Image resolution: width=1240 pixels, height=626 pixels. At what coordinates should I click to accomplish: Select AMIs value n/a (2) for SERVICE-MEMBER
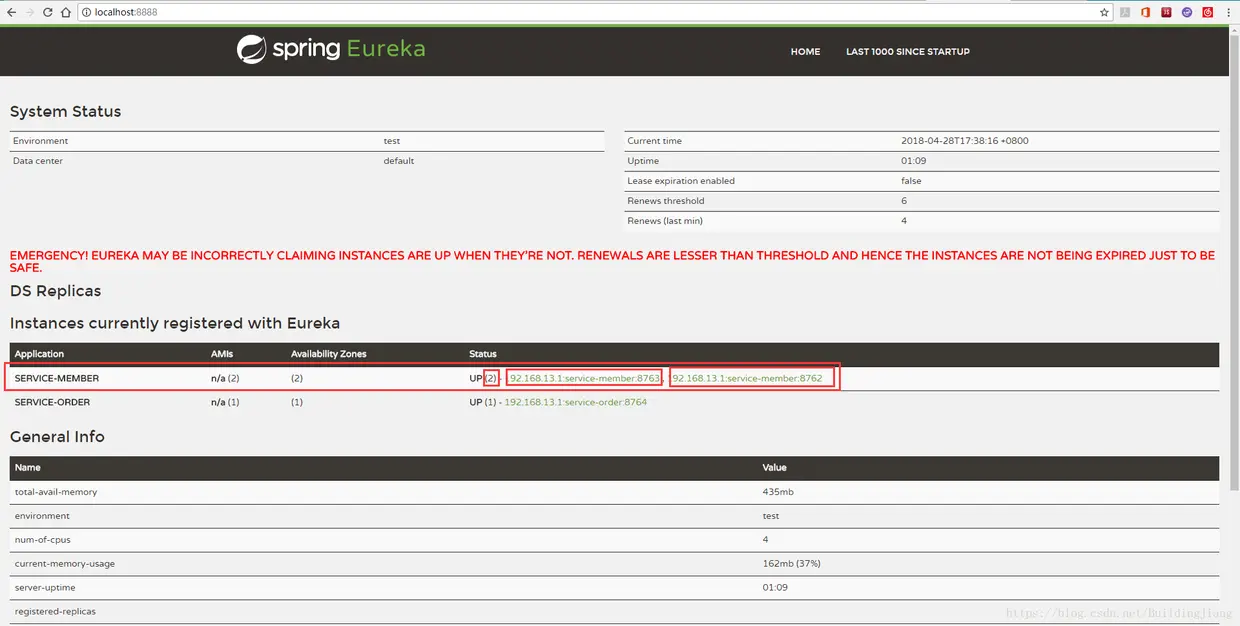click(225, 378)
